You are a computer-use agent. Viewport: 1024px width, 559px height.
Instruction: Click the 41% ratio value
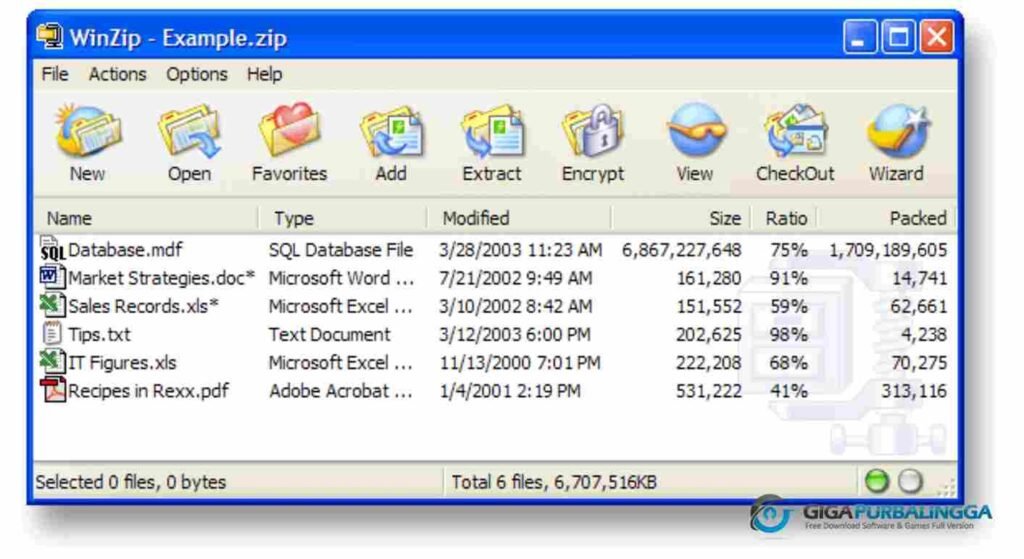tap(788, 391)
